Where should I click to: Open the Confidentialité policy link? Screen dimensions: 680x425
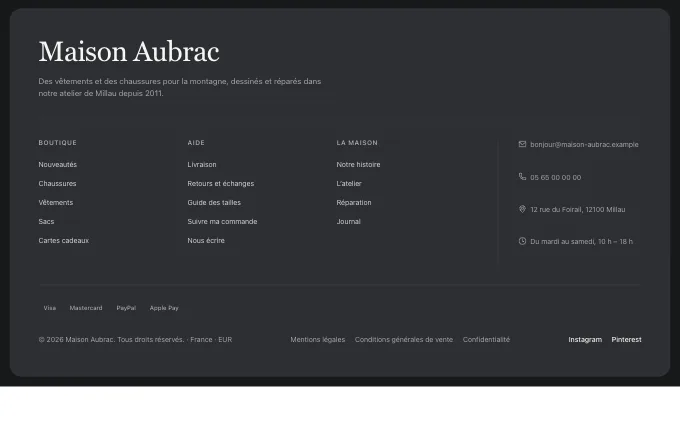coord(486,340)
